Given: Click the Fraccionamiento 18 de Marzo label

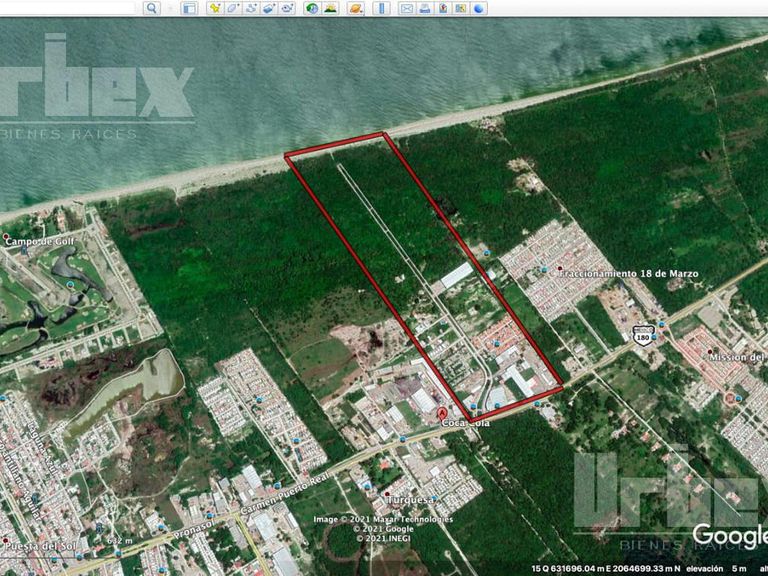Looking at the screenshot, I should [628, 273].
